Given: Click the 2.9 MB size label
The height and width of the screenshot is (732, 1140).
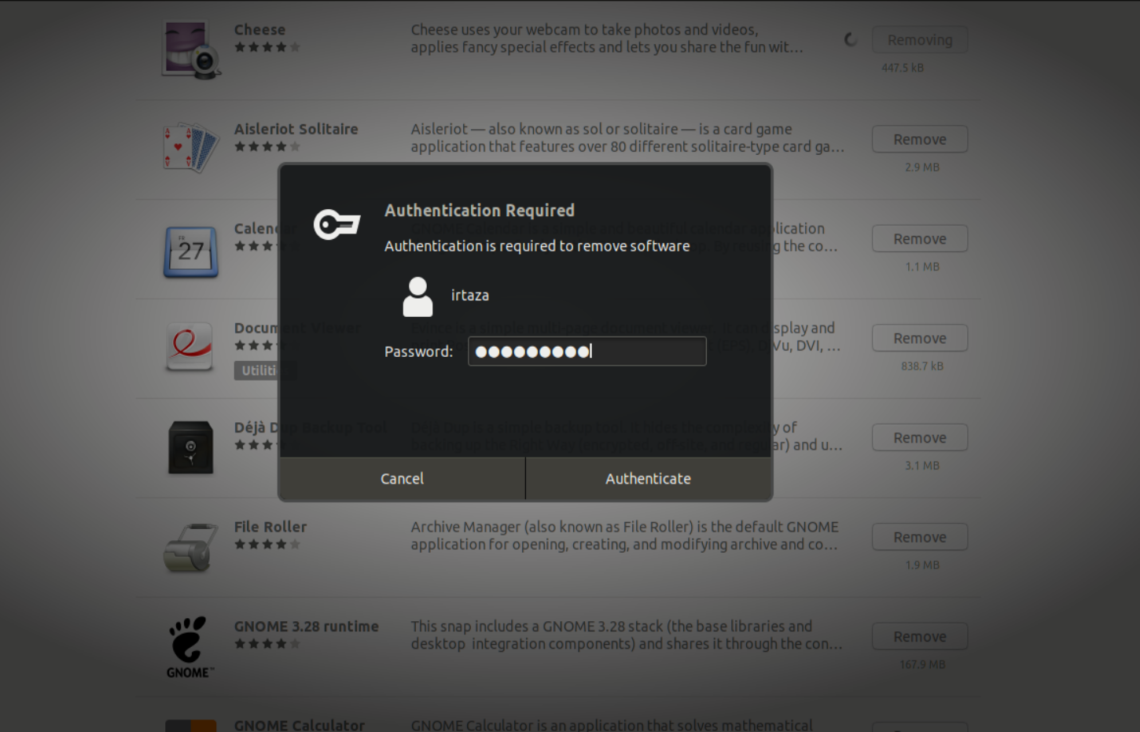Looking at the screenshot, I should pos(922,167).
